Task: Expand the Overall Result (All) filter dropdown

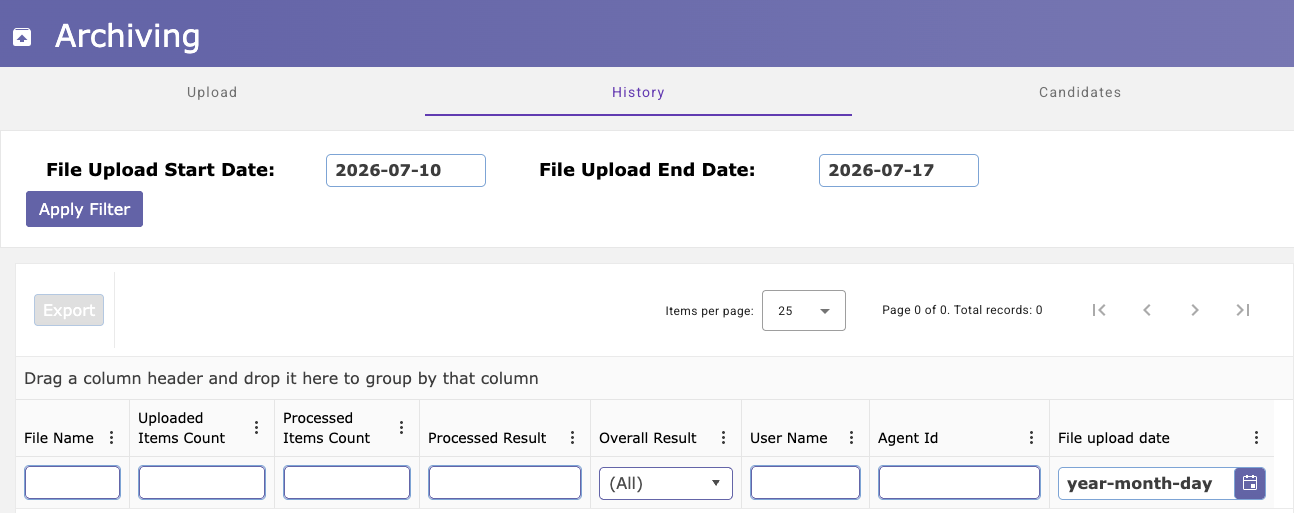Action: [666, 483]
